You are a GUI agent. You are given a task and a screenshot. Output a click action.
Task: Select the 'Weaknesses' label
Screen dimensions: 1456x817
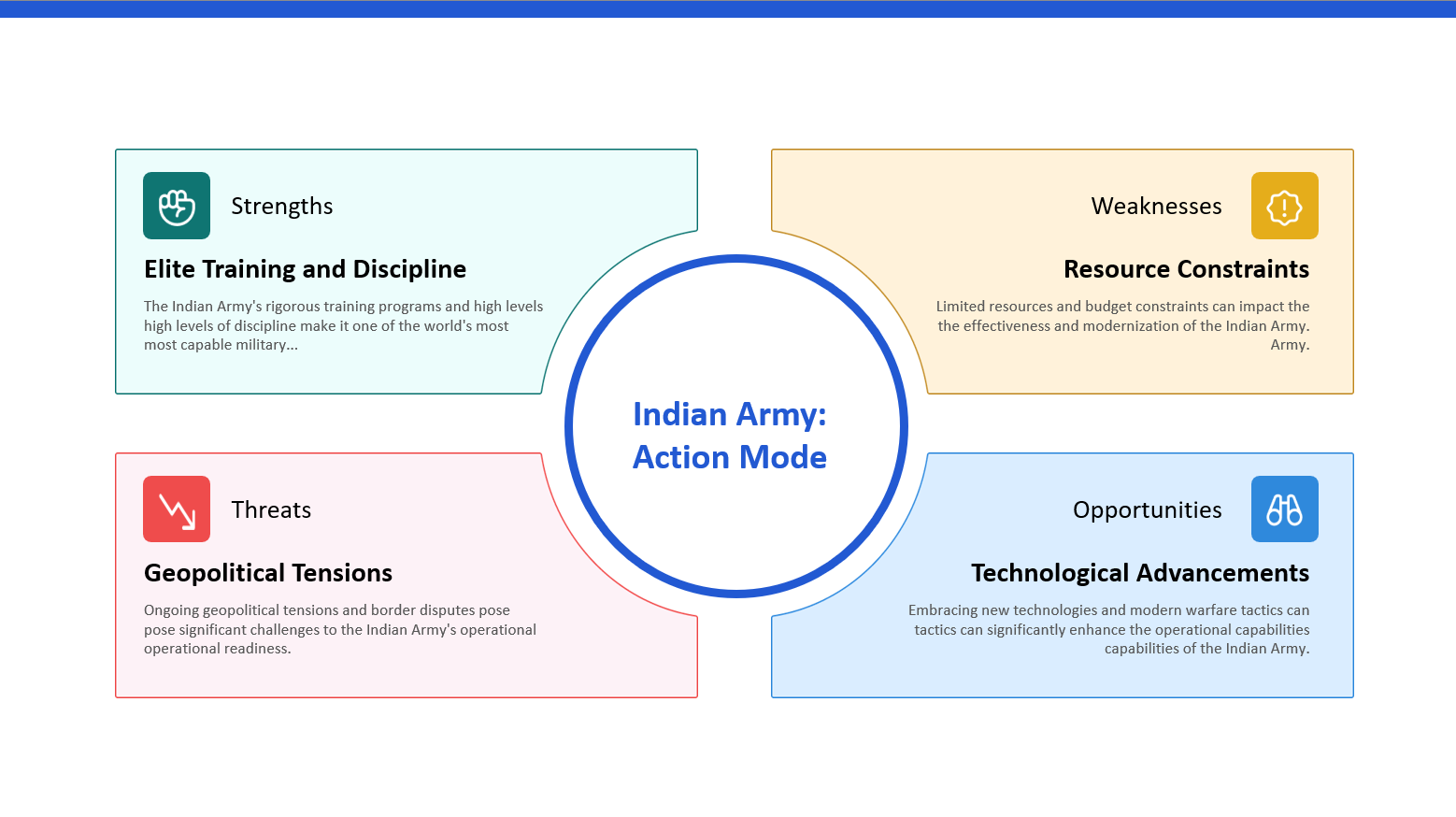[x=1157, y=207]
